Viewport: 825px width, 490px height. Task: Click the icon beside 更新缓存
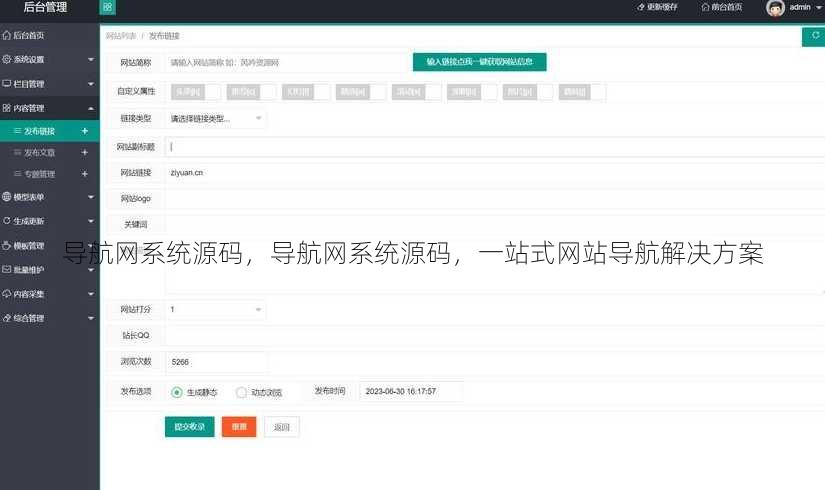(x=640, y=7)
